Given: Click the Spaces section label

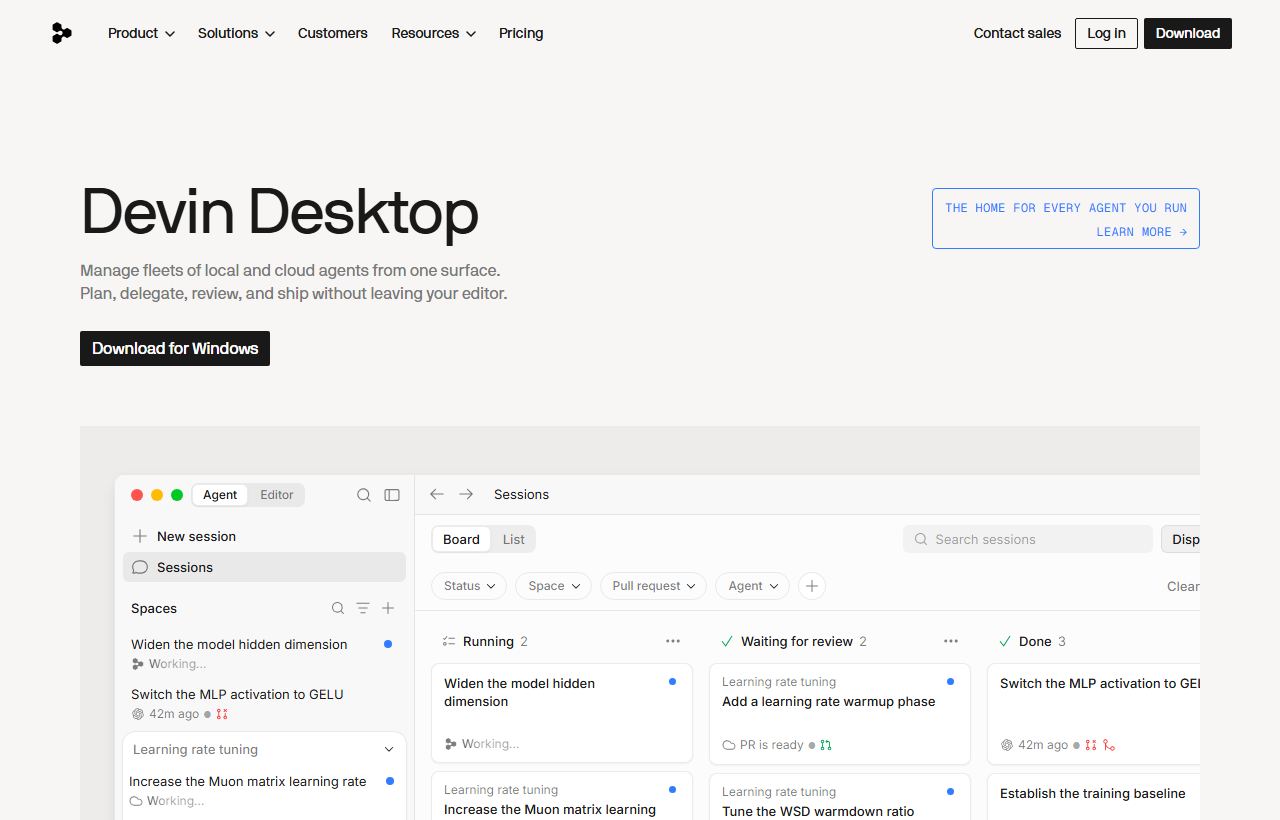Looking at the screenshot, I should pos(154,608).
